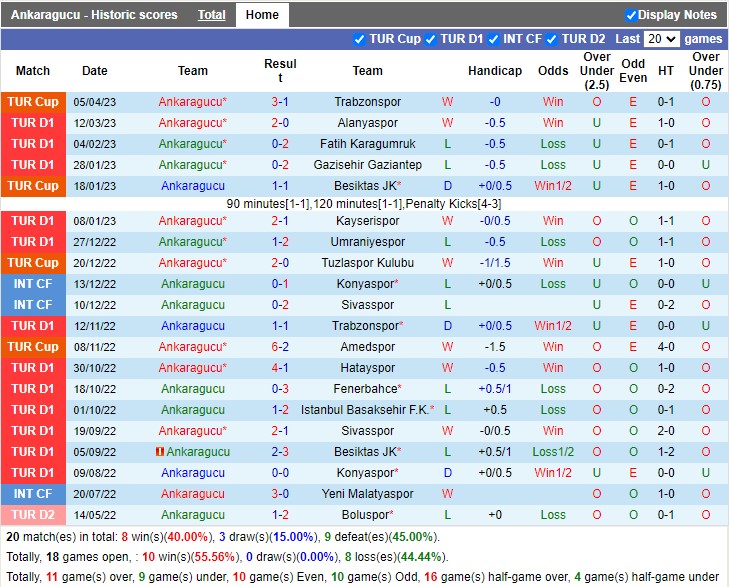The image size is (729, 587).
Task: Click the Alanyaspor team link
Action: tap(367, 123)
